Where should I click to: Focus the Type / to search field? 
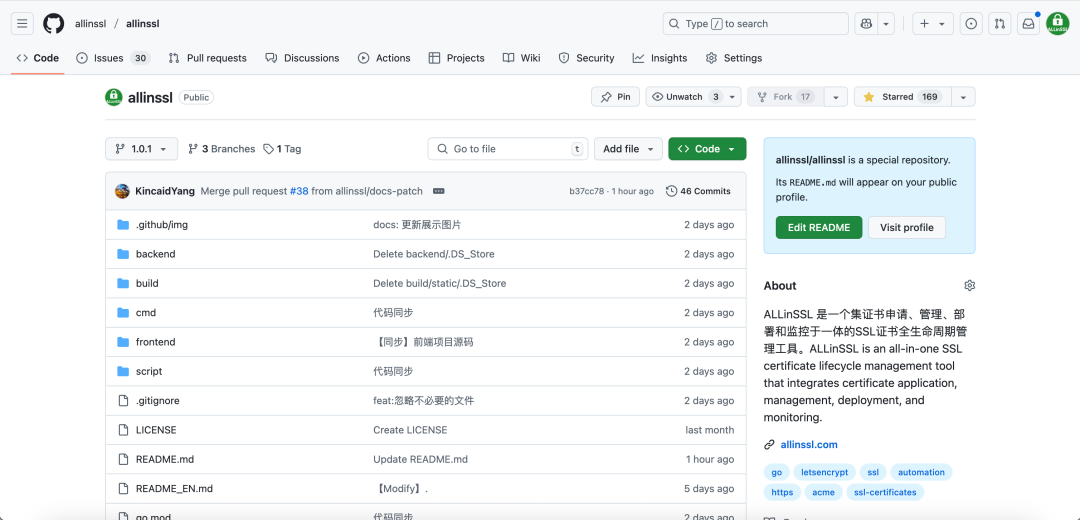[x=756, y=23]
